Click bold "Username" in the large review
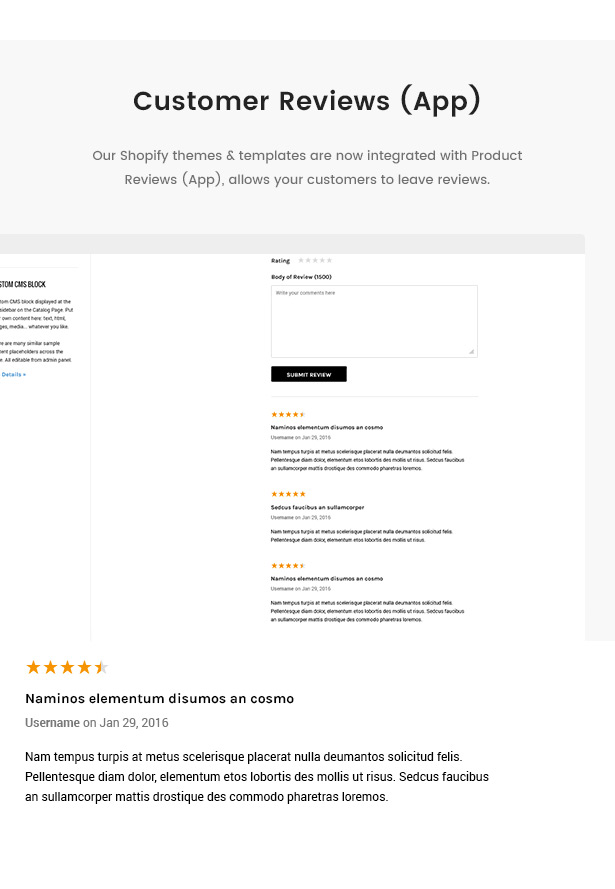Image resolution: width=615 pixels, height=889 pixels. [x=52, y=723]
